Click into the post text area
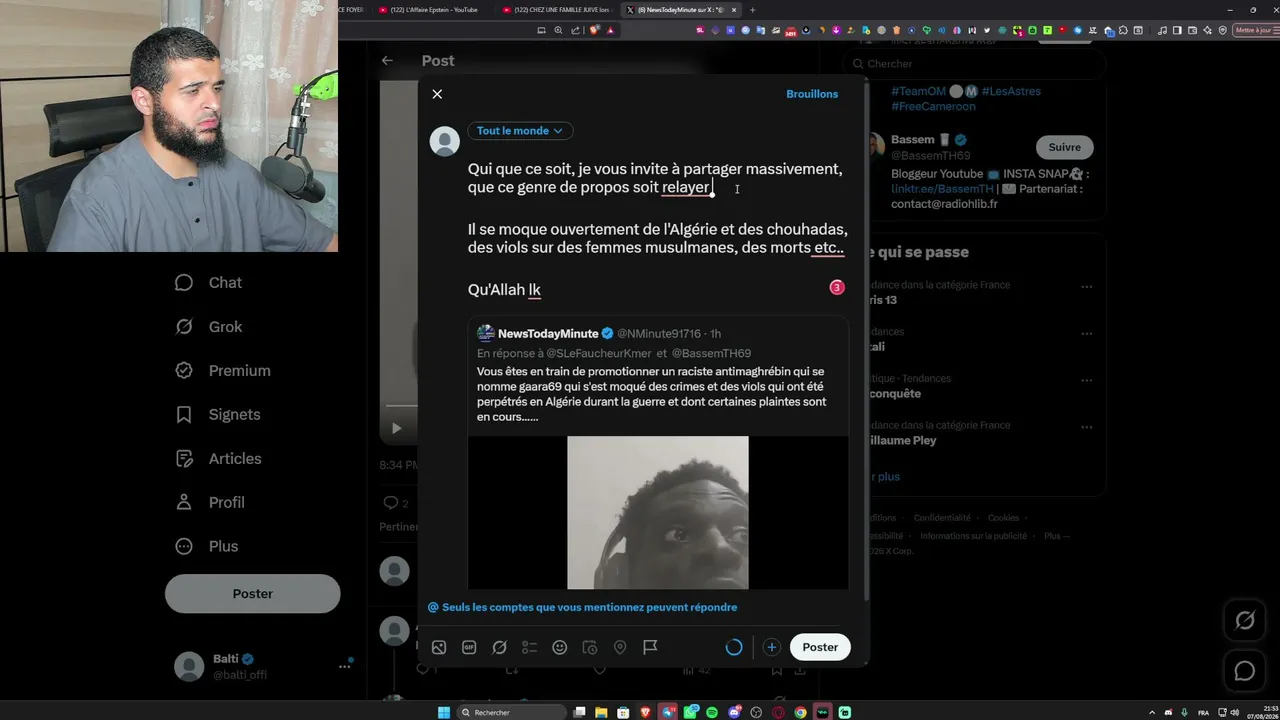The height and width of the screenshot is (720, 1280). point(656,230)
